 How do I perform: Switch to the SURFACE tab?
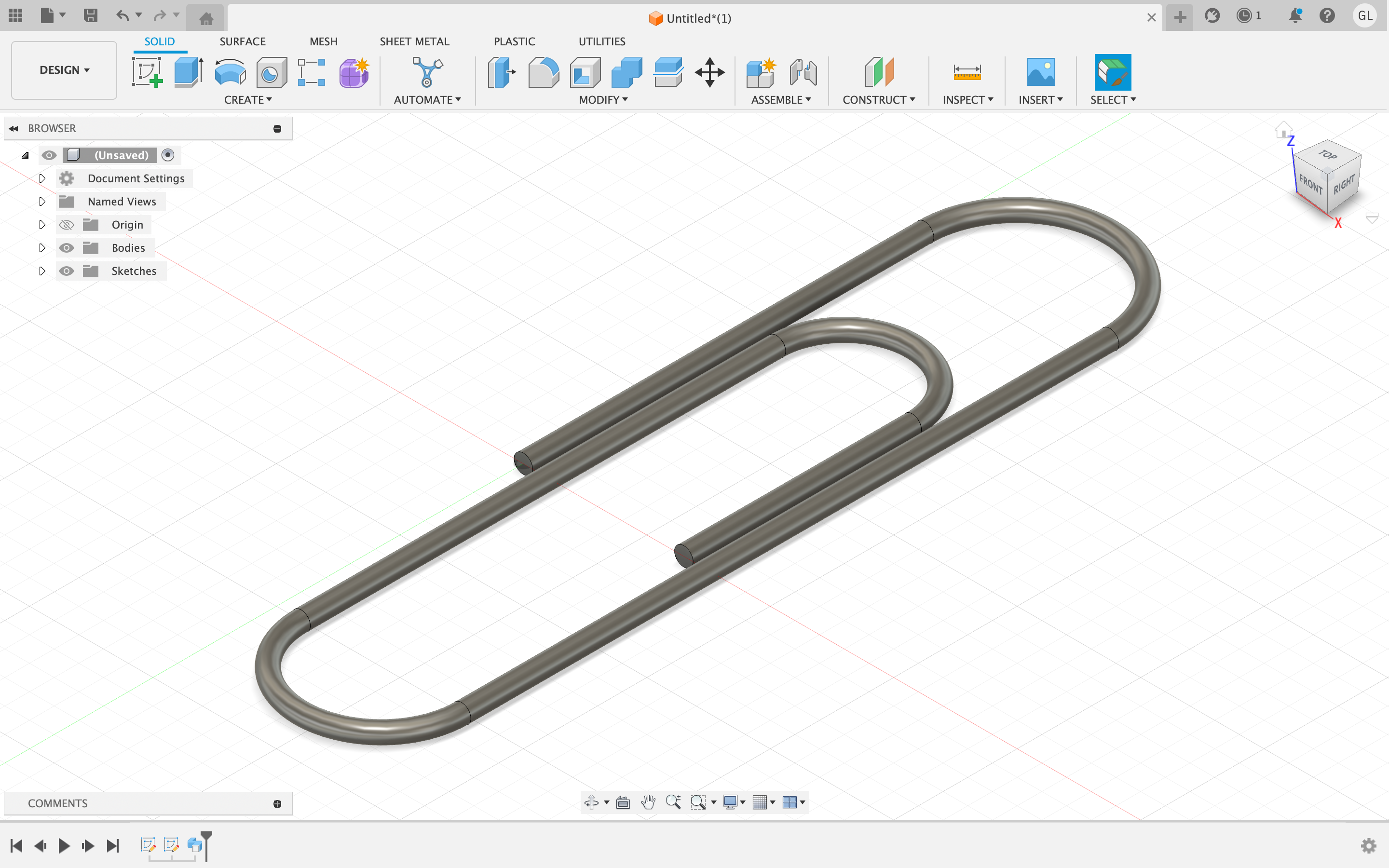[x=242, y=41]
